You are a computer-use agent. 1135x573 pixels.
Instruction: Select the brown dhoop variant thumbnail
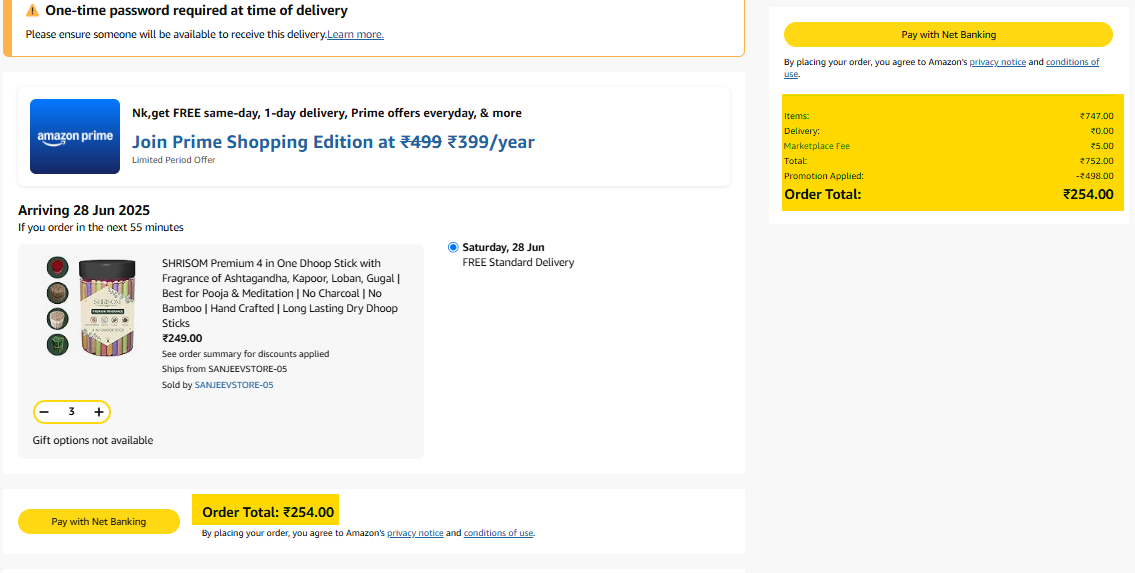58,293
